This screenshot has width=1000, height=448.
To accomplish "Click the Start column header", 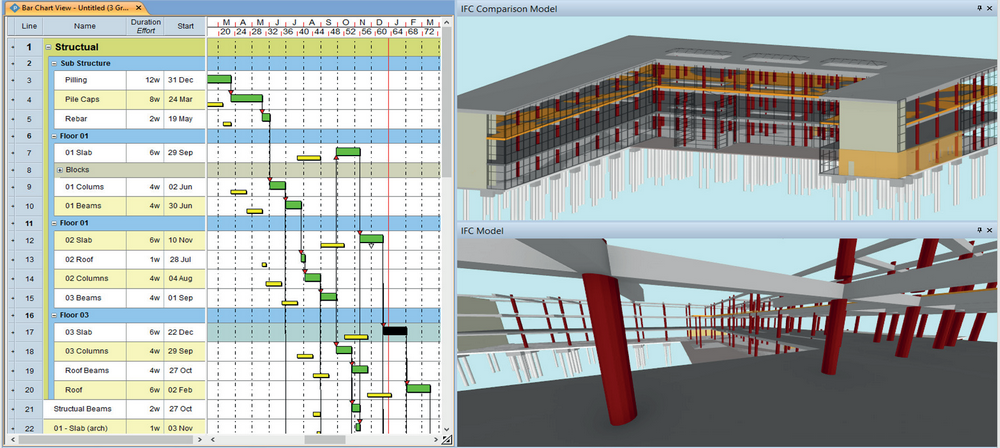I will click(x=185, y=25).
